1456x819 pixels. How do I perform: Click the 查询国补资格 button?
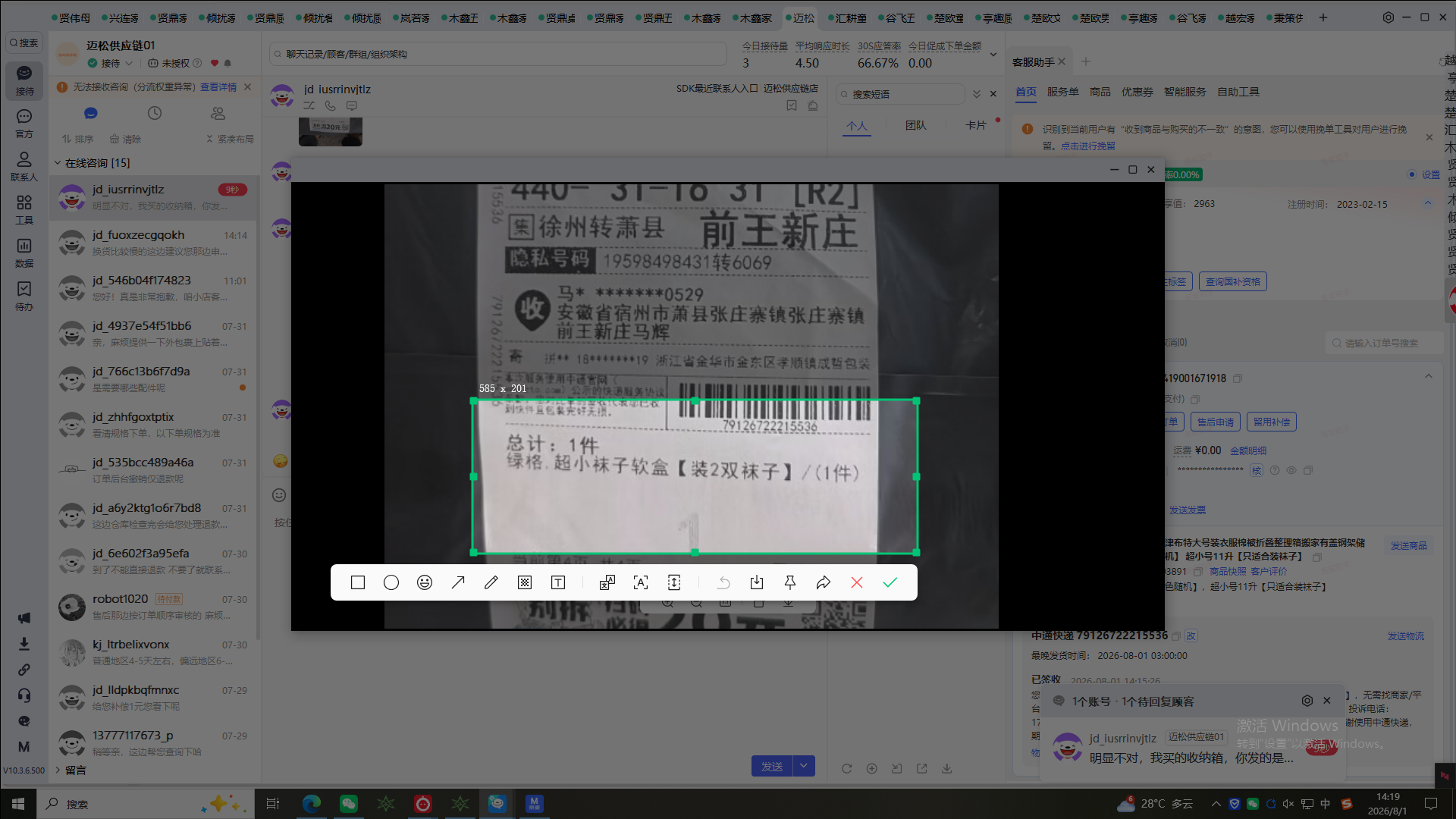click(1233, 282)
